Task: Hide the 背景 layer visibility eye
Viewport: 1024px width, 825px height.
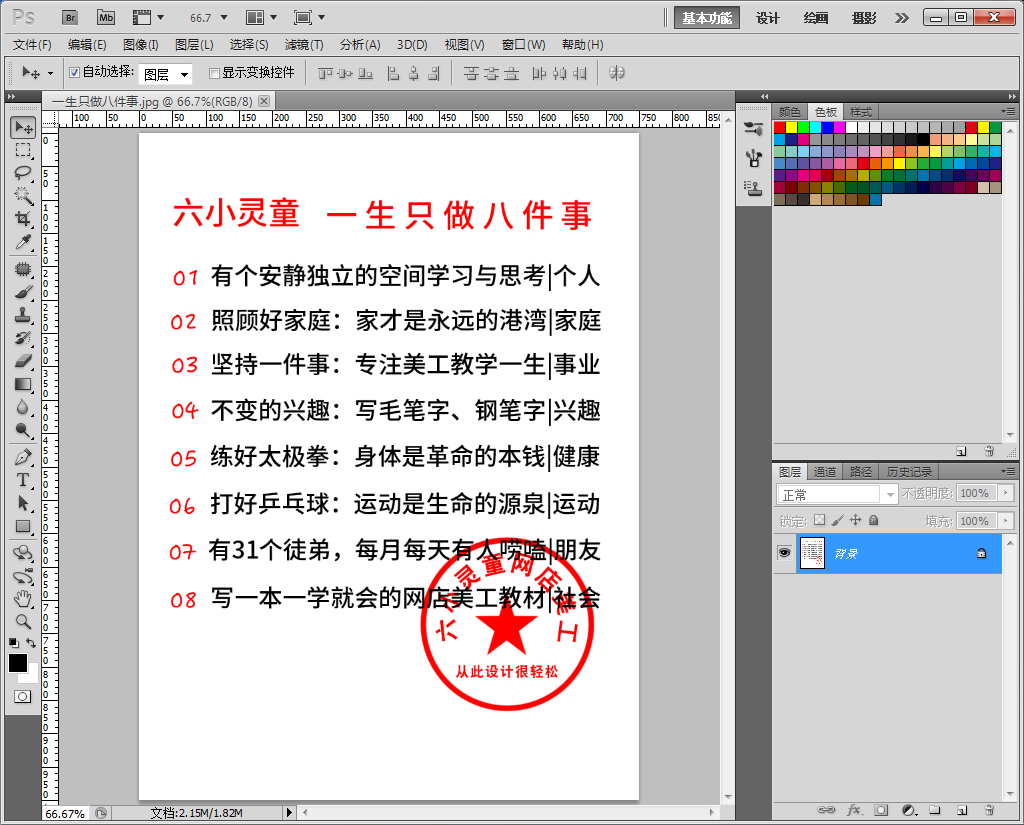Action: [784, 553]
